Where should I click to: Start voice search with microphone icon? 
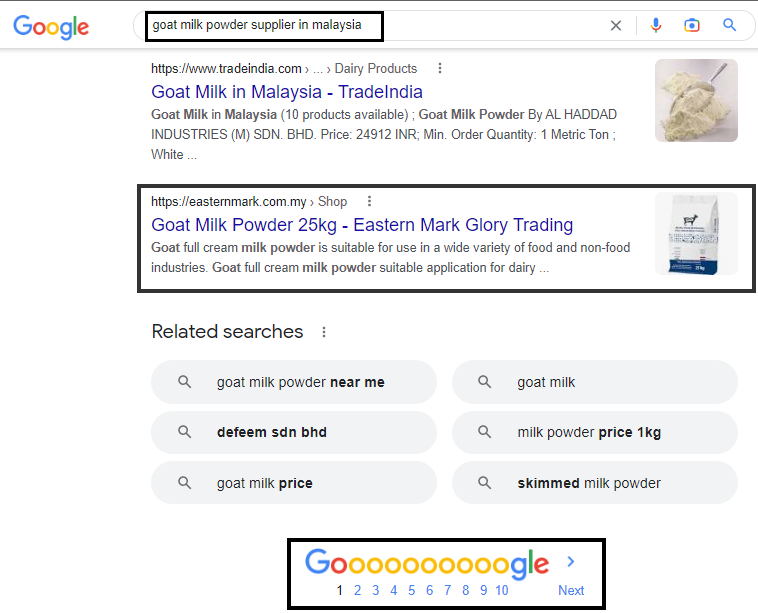[x=656, y=26]
